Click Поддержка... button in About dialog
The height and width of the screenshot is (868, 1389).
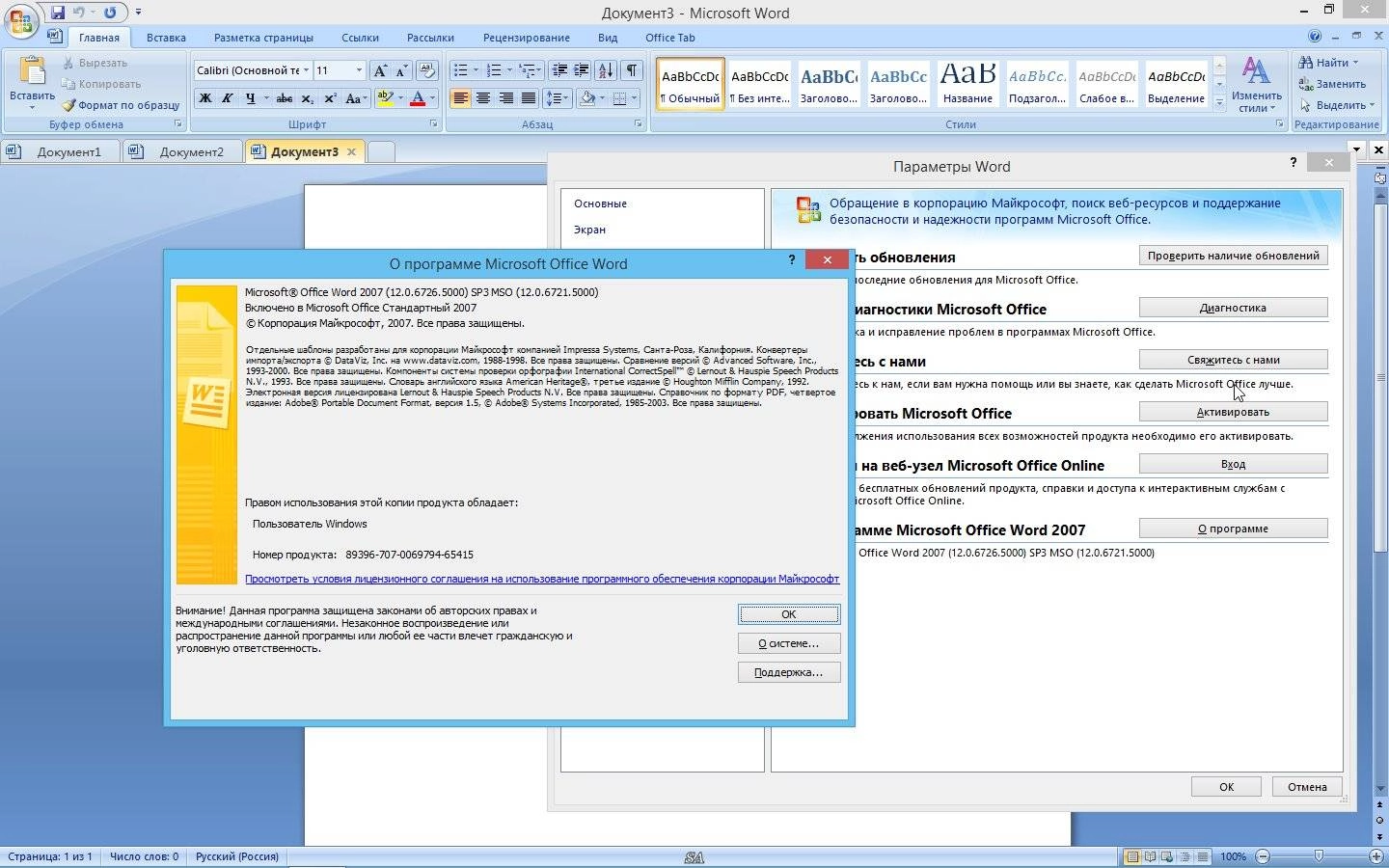[789, 672]
